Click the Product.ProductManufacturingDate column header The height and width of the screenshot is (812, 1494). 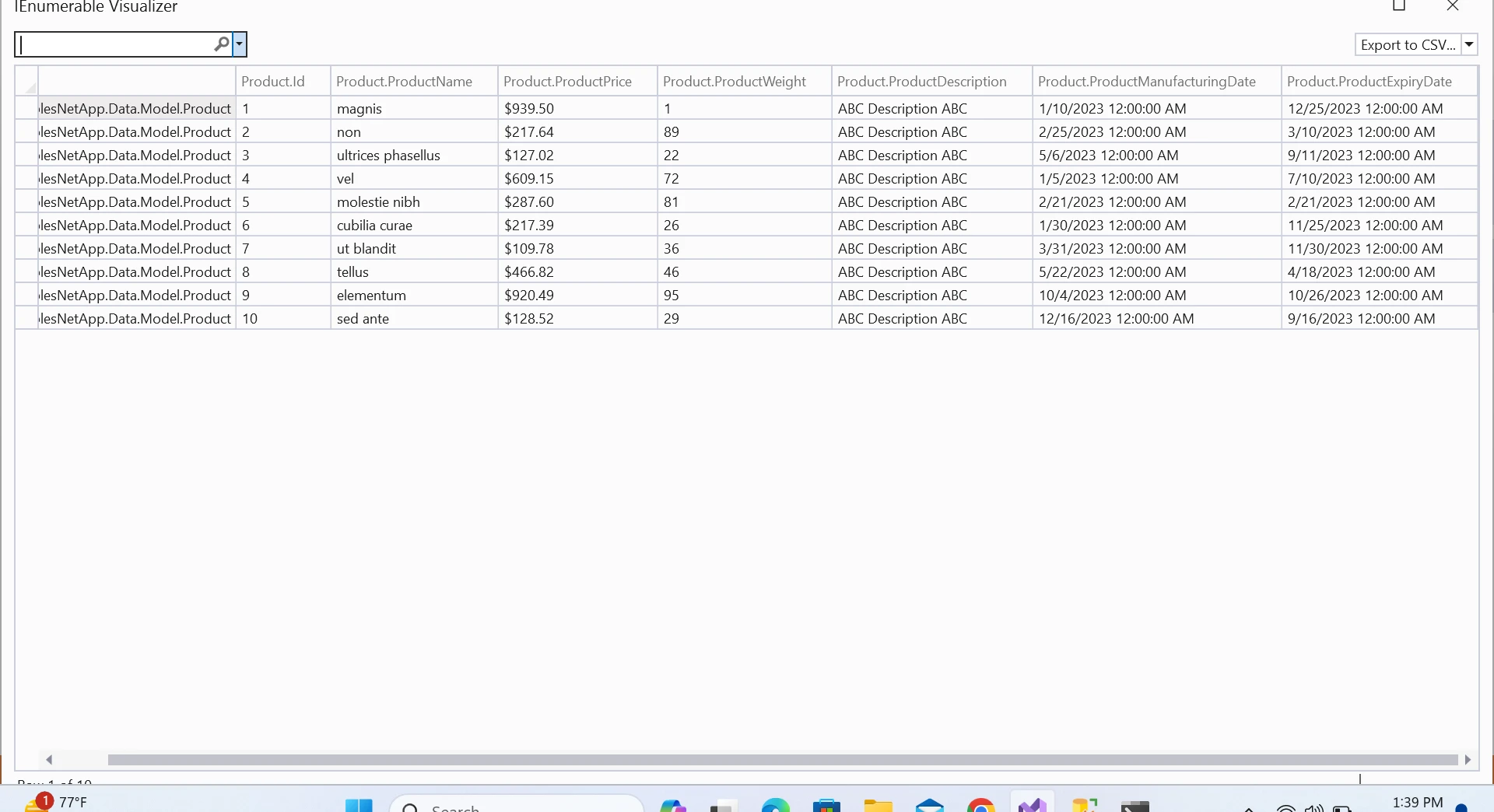pos(1157,81)
